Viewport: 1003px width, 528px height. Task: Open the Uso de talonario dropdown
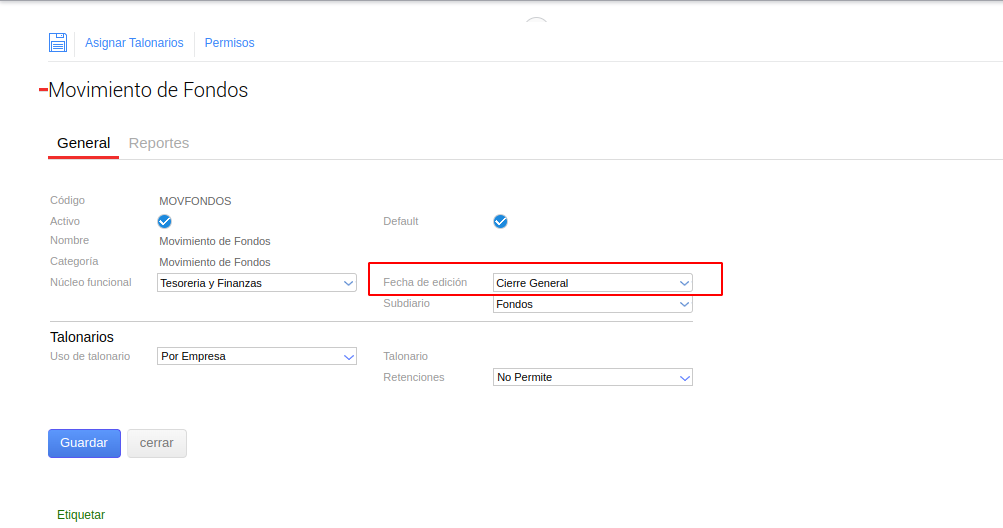pos(257,356)
